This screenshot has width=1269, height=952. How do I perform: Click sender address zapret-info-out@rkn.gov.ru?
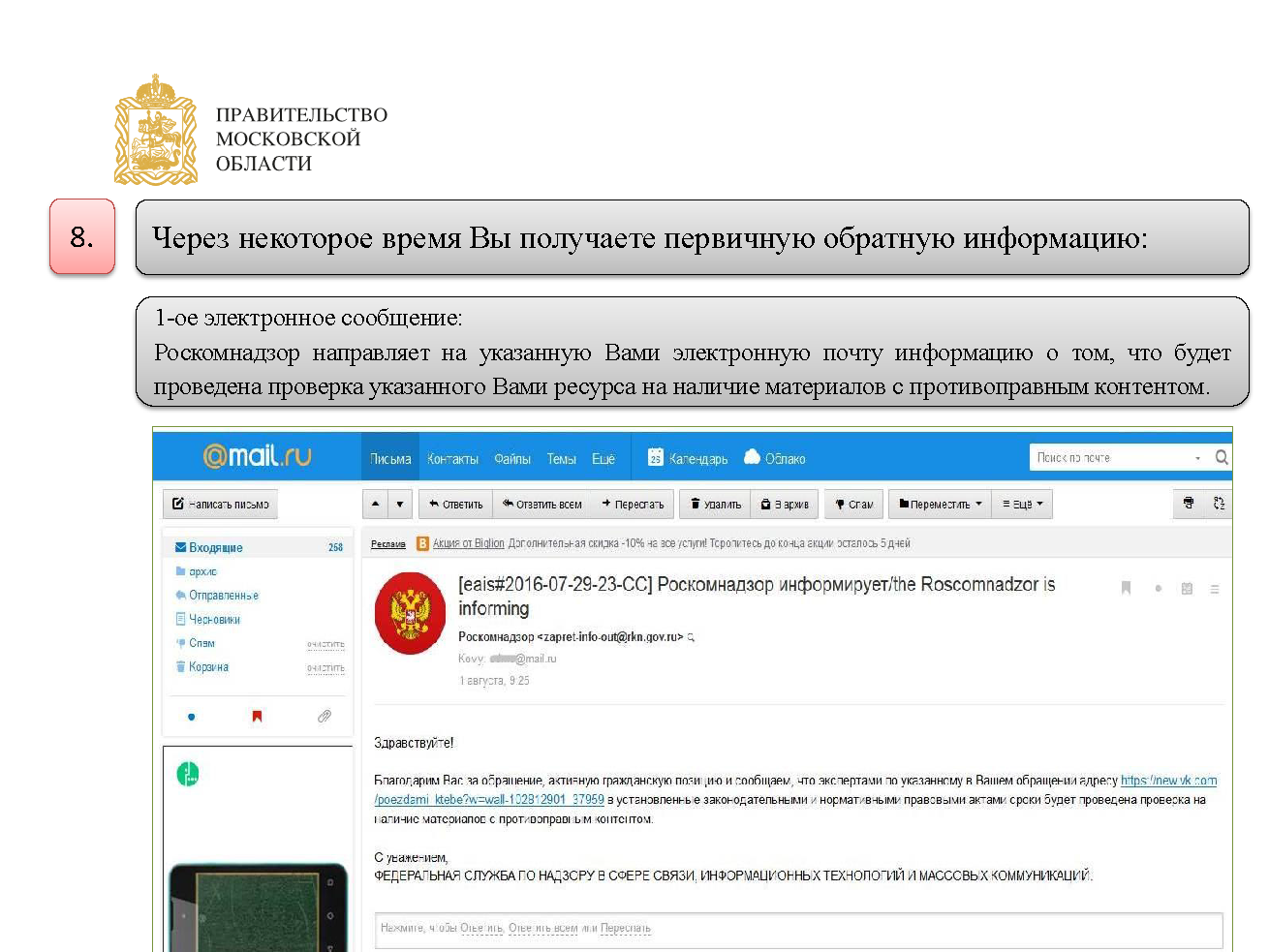(x=612, y=636)
